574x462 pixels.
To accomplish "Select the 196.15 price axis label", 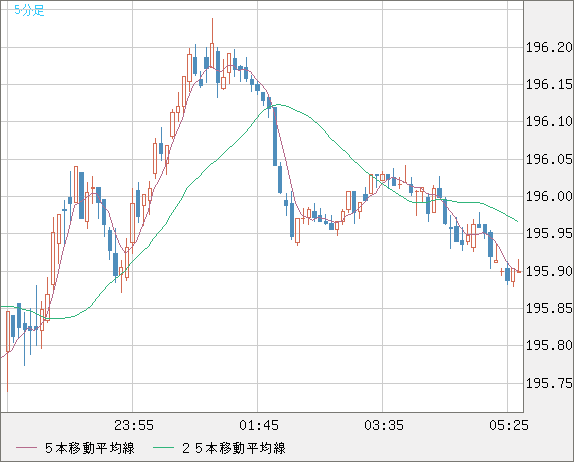I will click(549, 85).
